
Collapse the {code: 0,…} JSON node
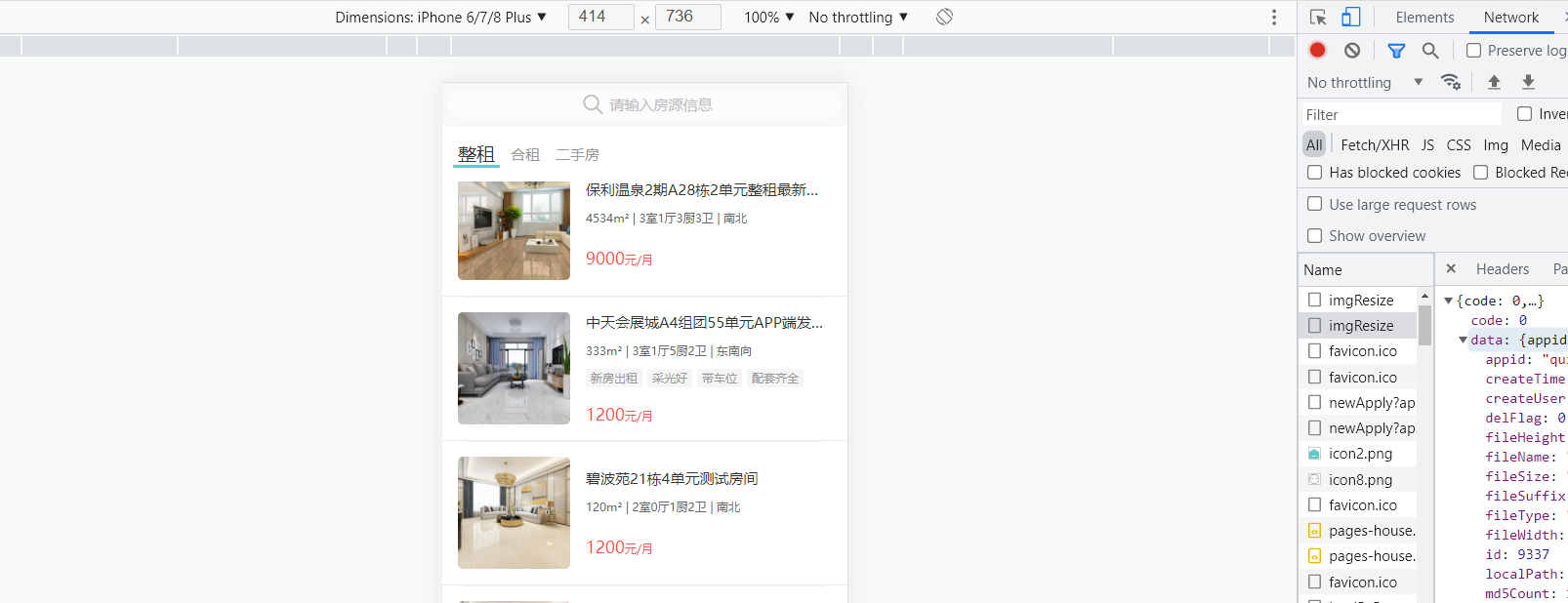(x=1449, y=301)
